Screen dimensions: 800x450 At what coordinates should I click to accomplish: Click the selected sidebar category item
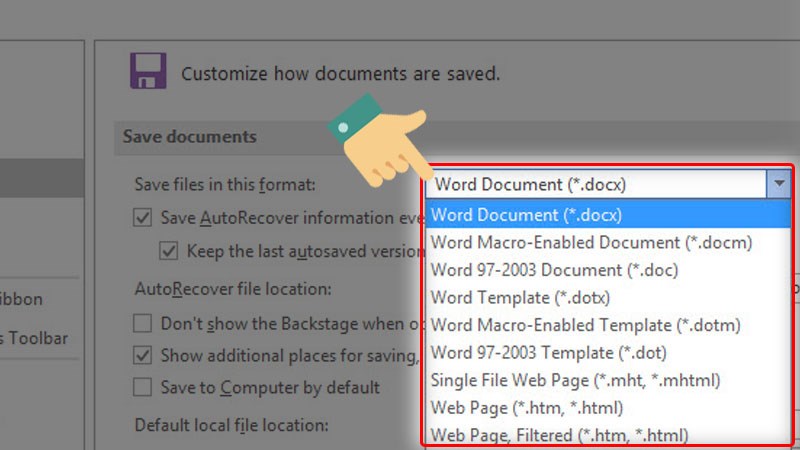click(40, 178)
